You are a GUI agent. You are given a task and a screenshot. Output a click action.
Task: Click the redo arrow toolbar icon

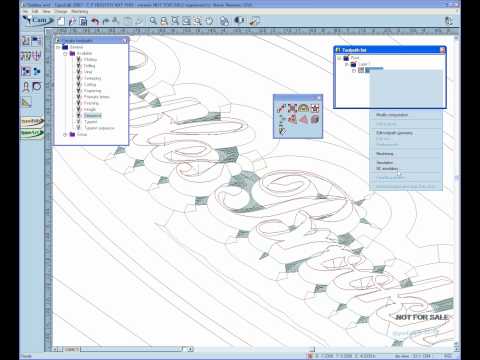106,21
